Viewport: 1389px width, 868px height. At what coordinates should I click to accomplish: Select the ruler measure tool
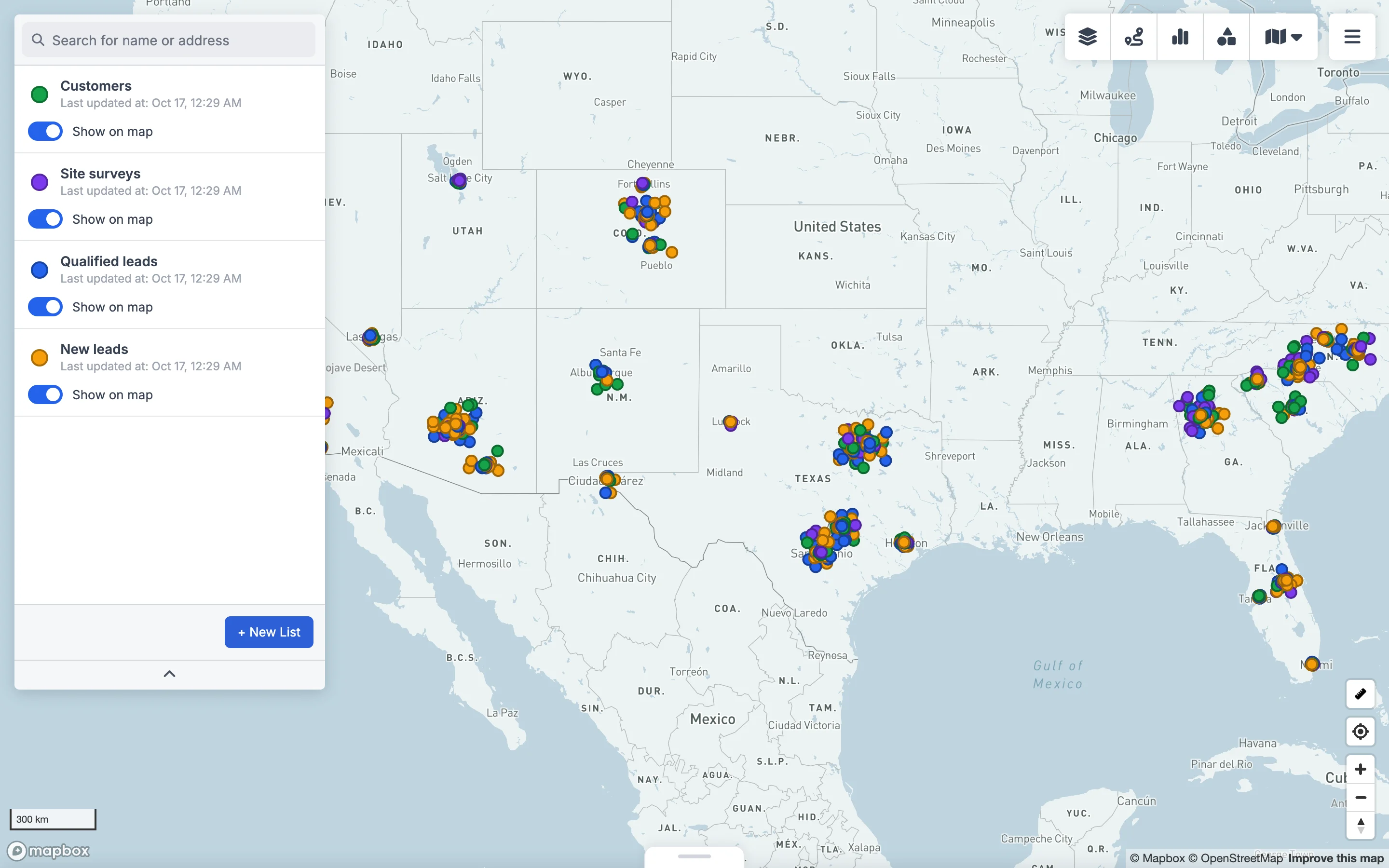tap(1360, 694)
